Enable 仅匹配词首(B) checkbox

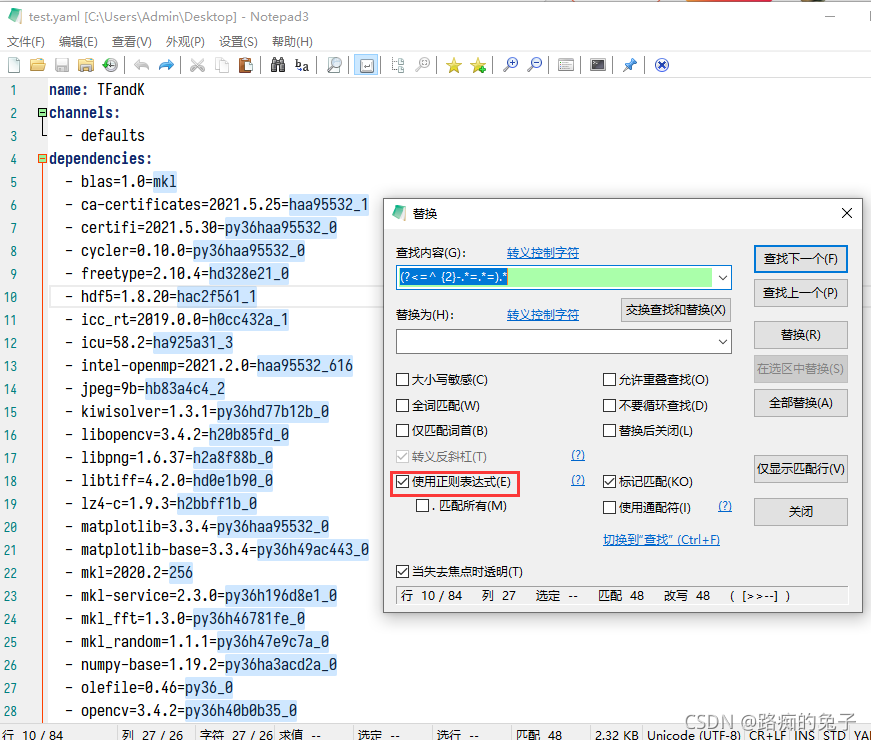pyautogui.click(x=402, y=431)
